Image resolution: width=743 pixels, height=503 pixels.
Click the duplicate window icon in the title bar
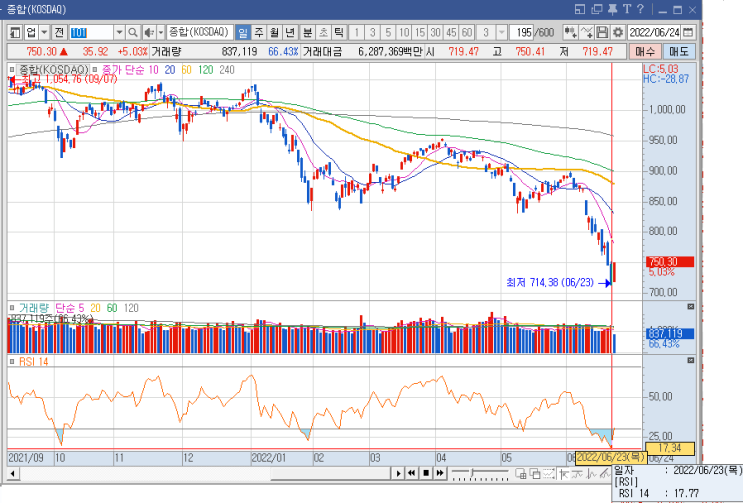pos(597,9)
